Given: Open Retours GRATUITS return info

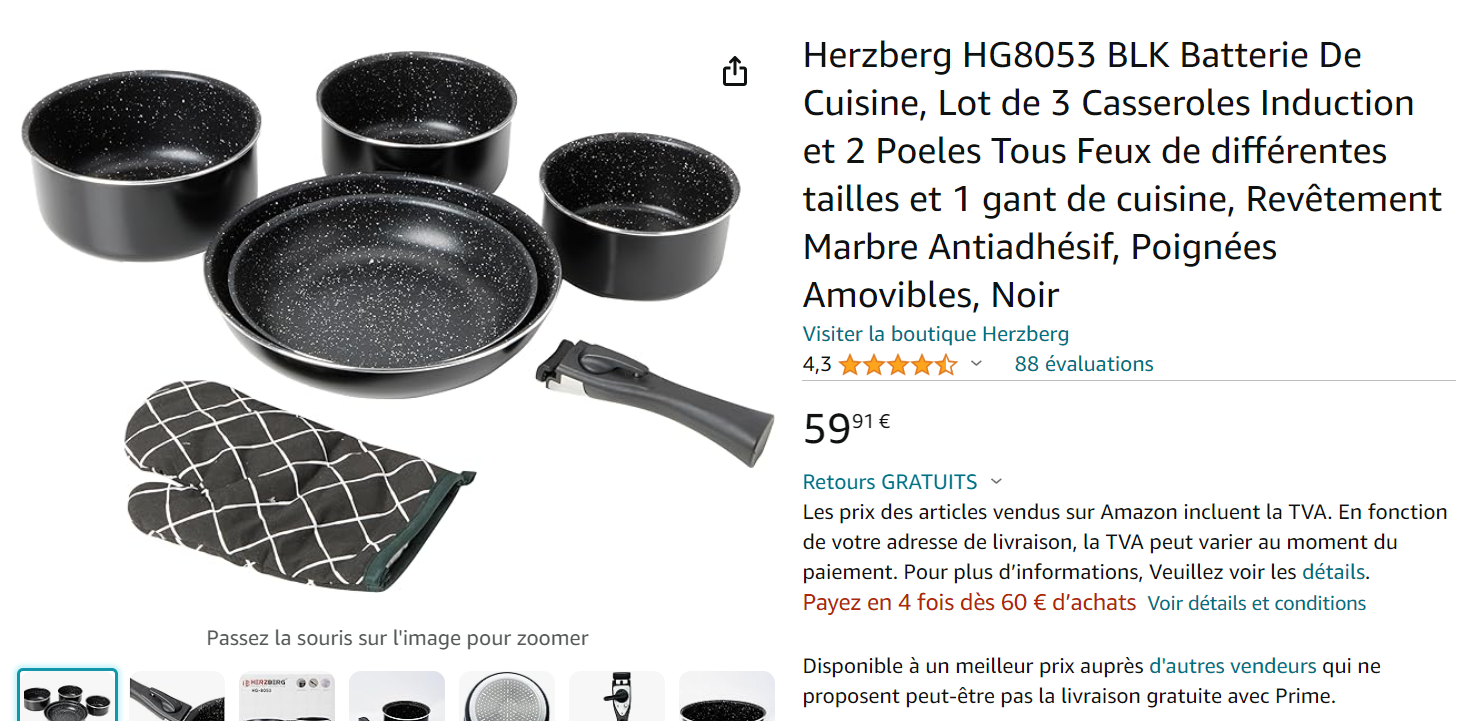Looking at the screenshot, I should pyautogui.click(x=890, y=482).
